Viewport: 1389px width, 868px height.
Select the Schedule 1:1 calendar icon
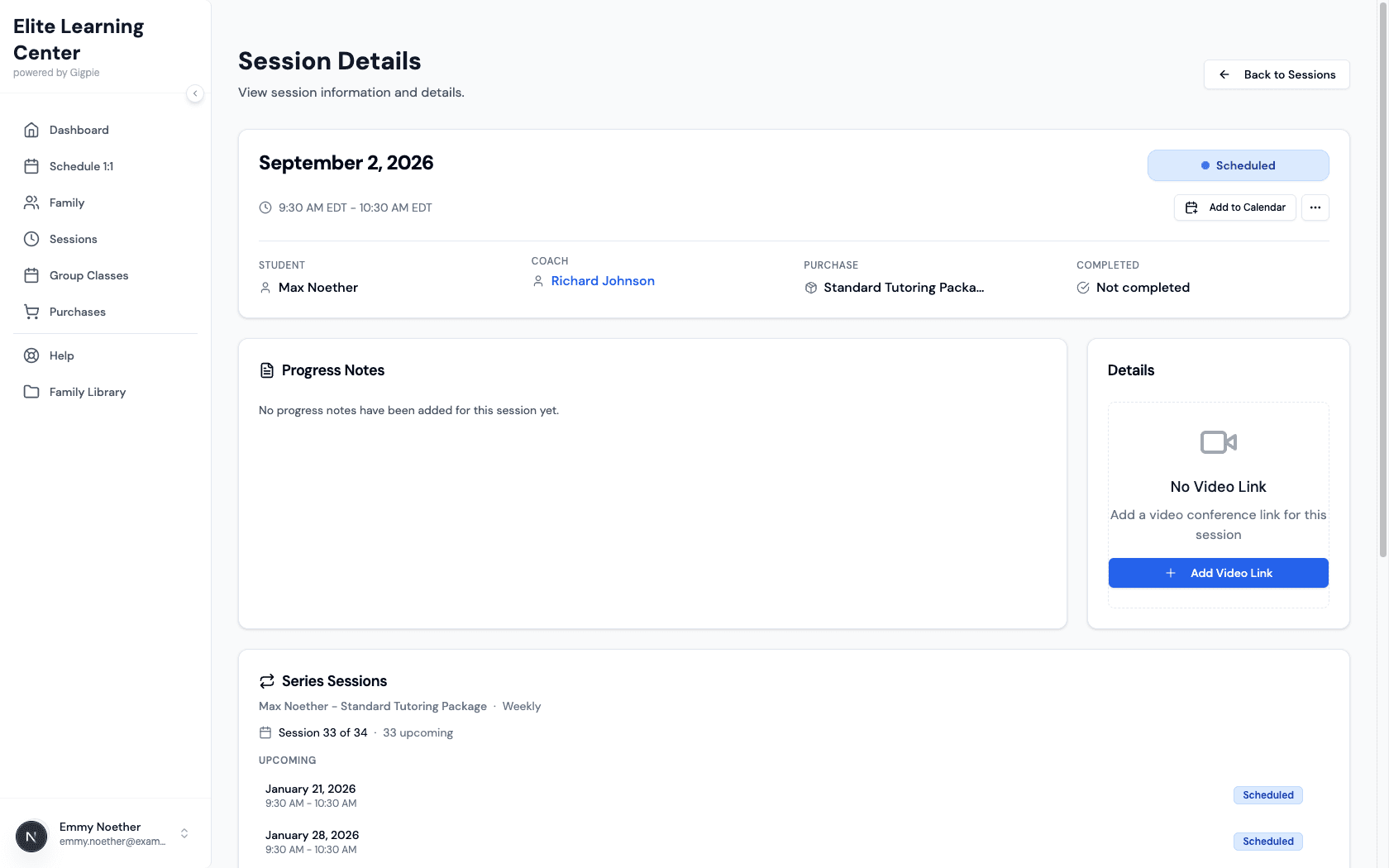[31, 166]
